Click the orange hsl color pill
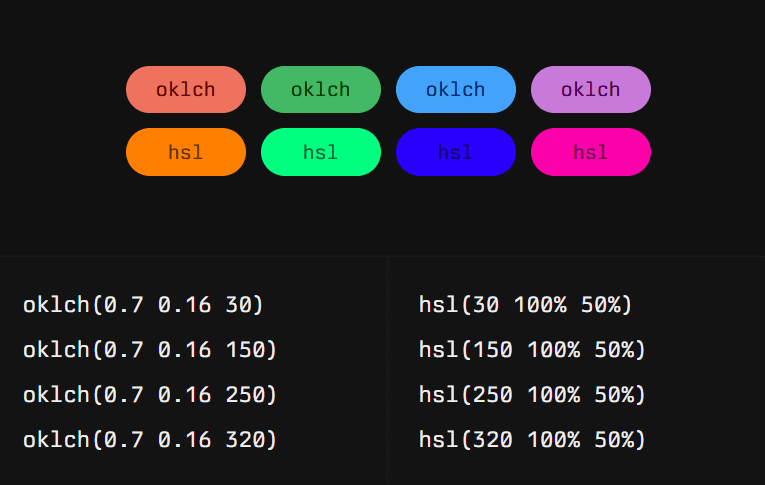Image resolution: width=765 pixels, height=485 pixels. 186,152
